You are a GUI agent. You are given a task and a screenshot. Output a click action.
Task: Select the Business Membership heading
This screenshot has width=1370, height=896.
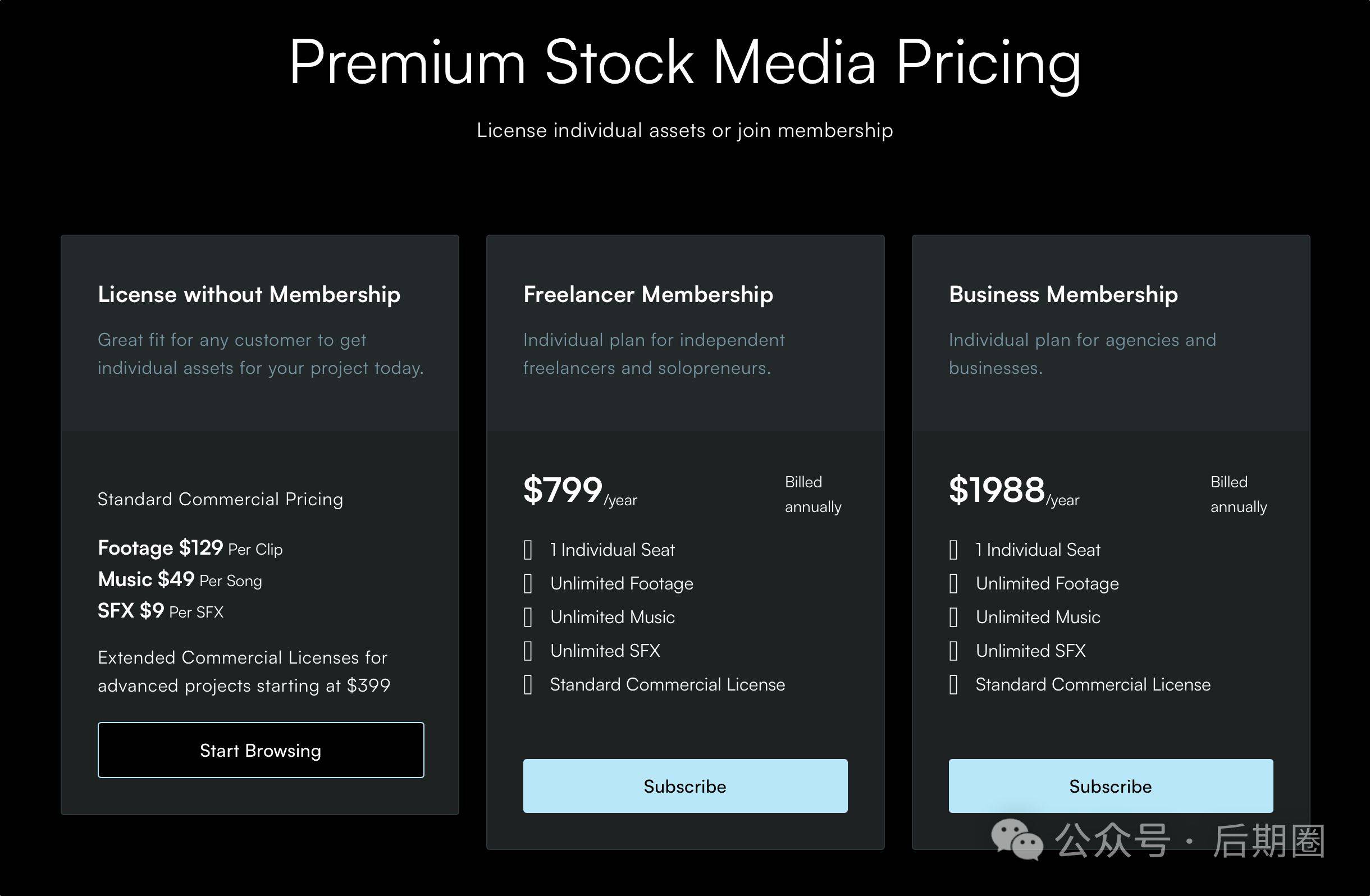1063,295
